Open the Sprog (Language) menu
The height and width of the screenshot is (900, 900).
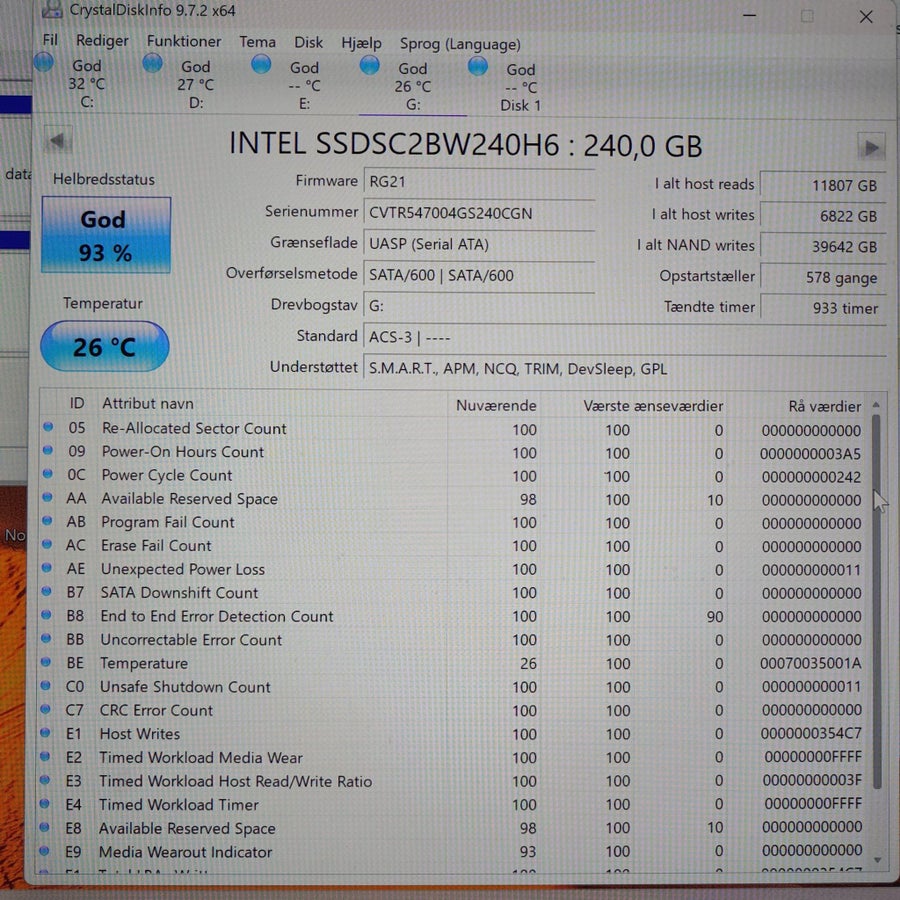point(460,44)
